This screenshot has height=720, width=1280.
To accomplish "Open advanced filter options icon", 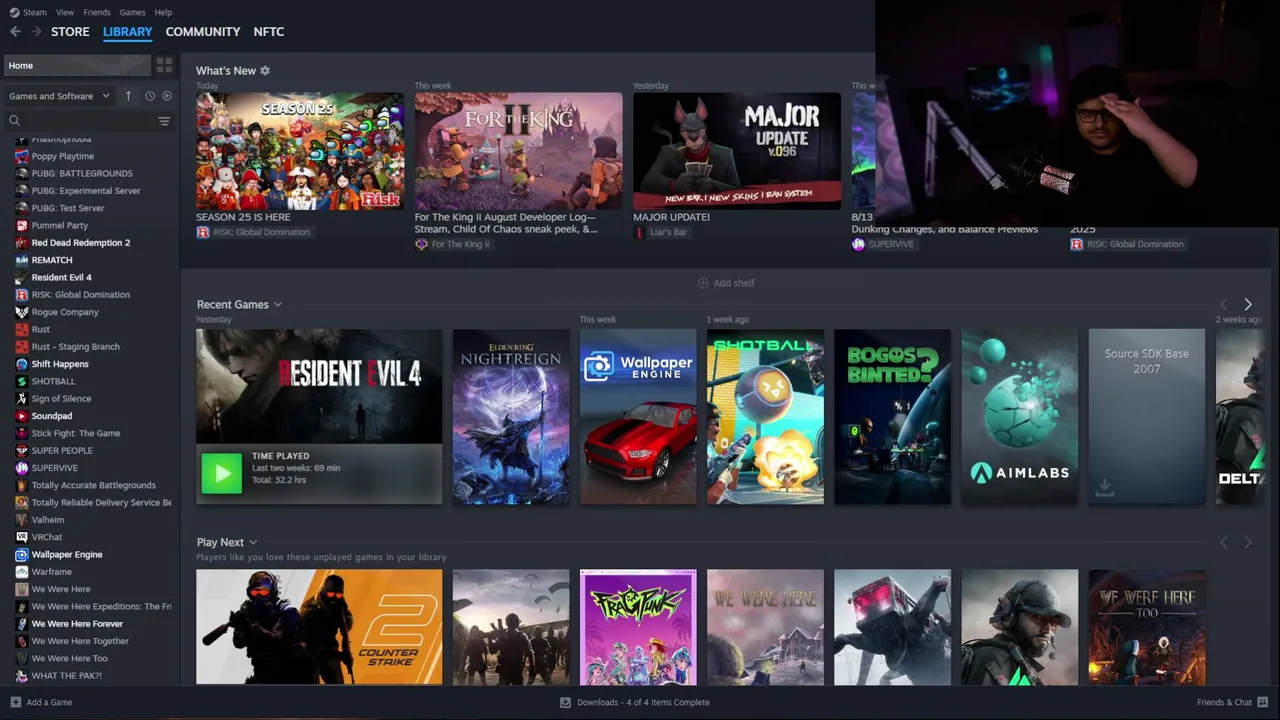I will [x=164, y=121].
